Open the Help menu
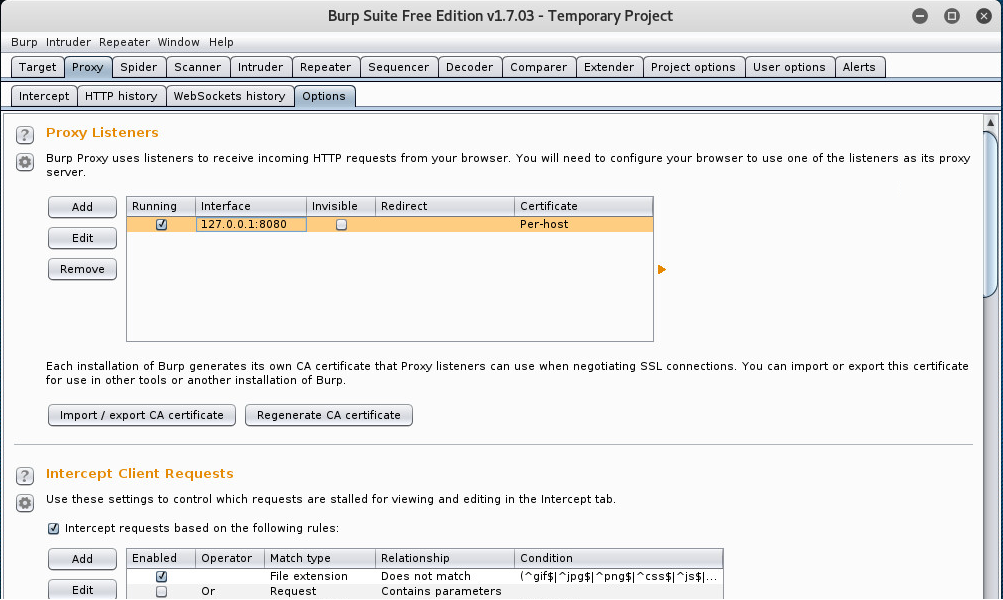 tap(221, 42)
